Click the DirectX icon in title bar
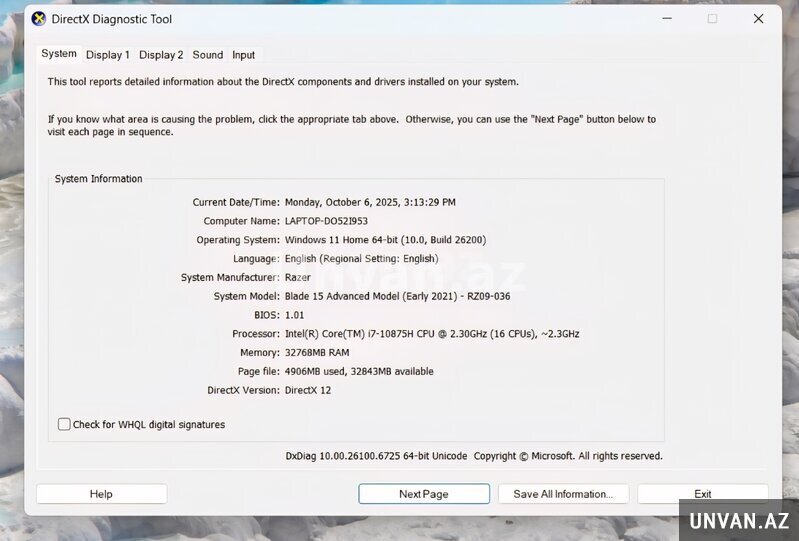799x541 pixels. point(38,18)
